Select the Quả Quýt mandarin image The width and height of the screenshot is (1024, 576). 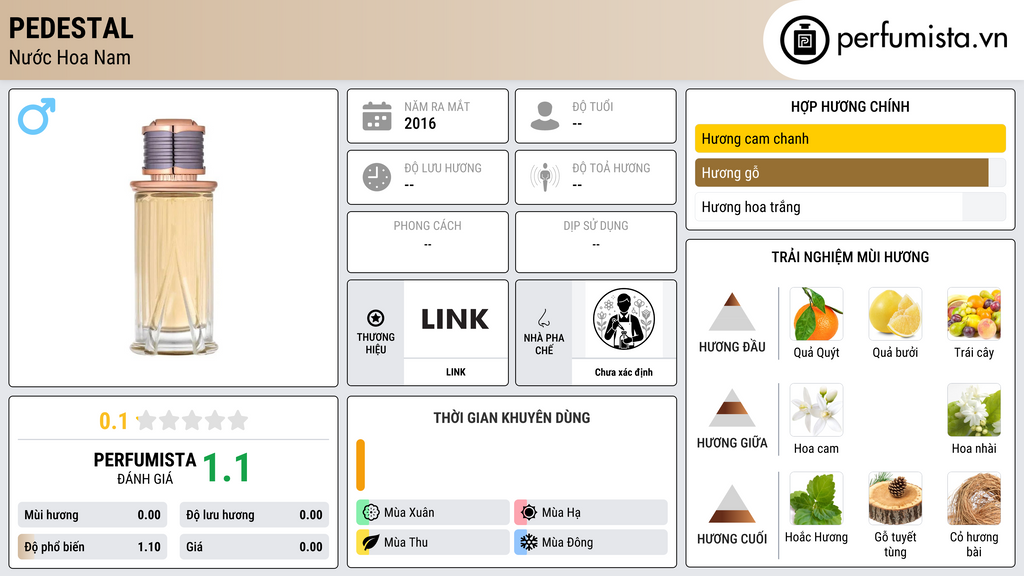(816, 313)
